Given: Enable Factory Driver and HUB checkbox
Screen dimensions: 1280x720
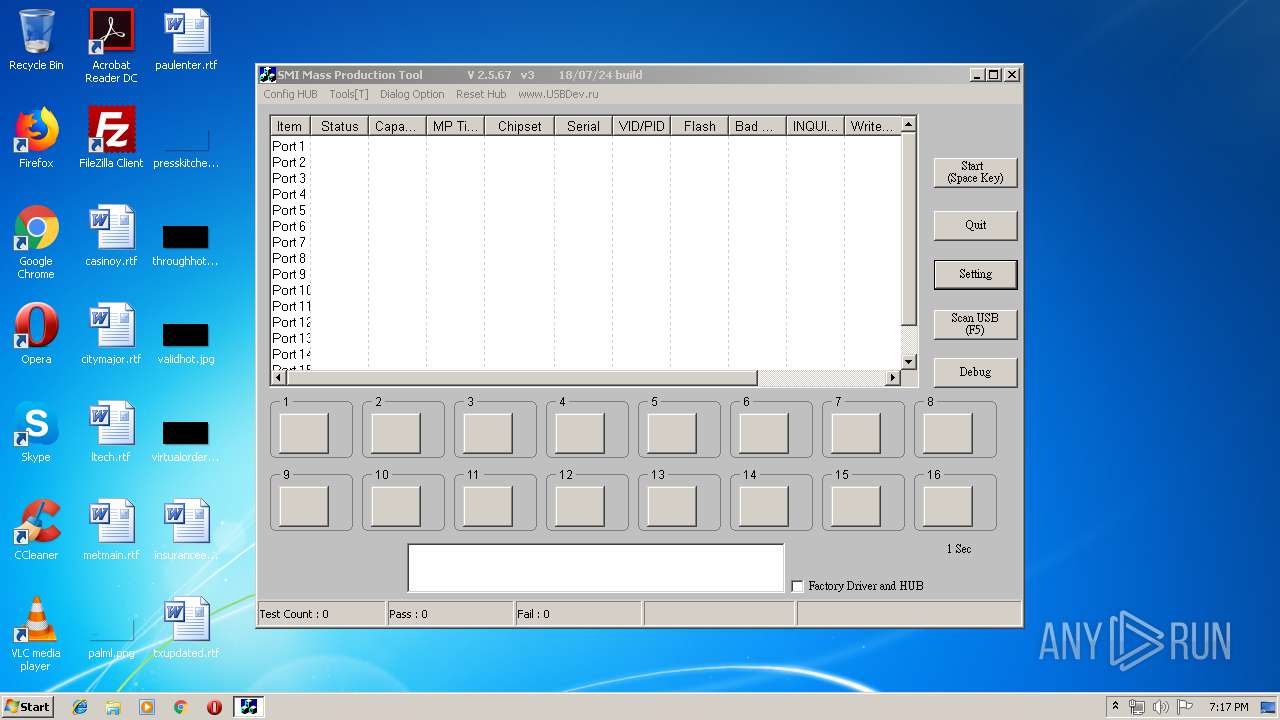Looking at the screenshot, I should coord(797,586).
